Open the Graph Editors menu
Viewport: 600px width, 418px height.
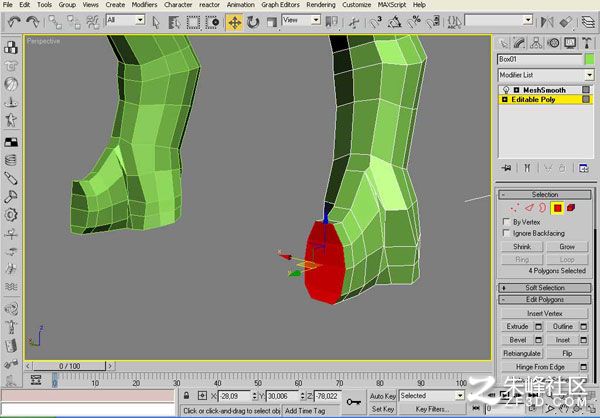280,5
